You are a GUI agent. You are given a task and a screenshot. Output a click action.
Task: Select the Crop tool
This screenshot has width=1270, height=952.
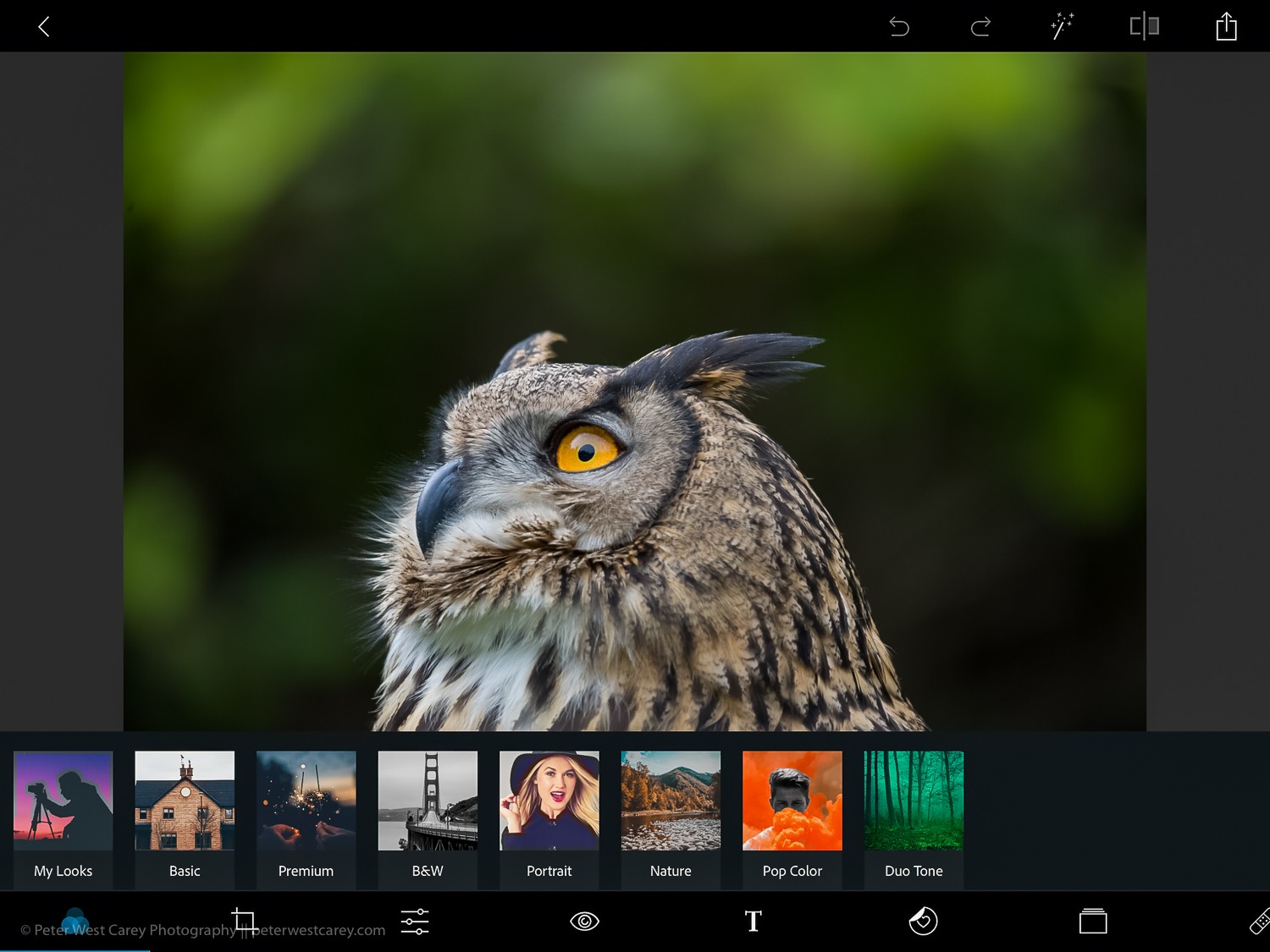tap(245, 921)
